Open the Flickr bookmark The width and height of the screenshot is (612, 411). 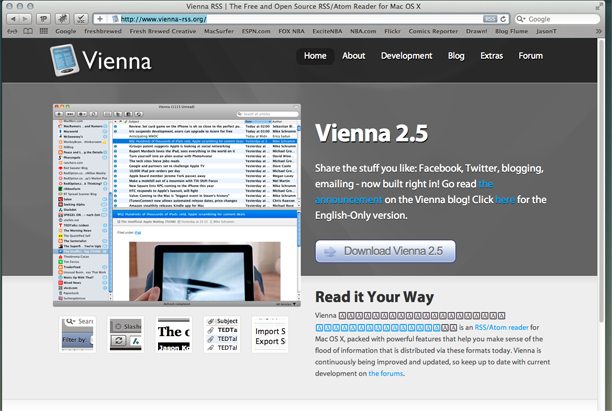pyautogui.click(x=392, y=31)
